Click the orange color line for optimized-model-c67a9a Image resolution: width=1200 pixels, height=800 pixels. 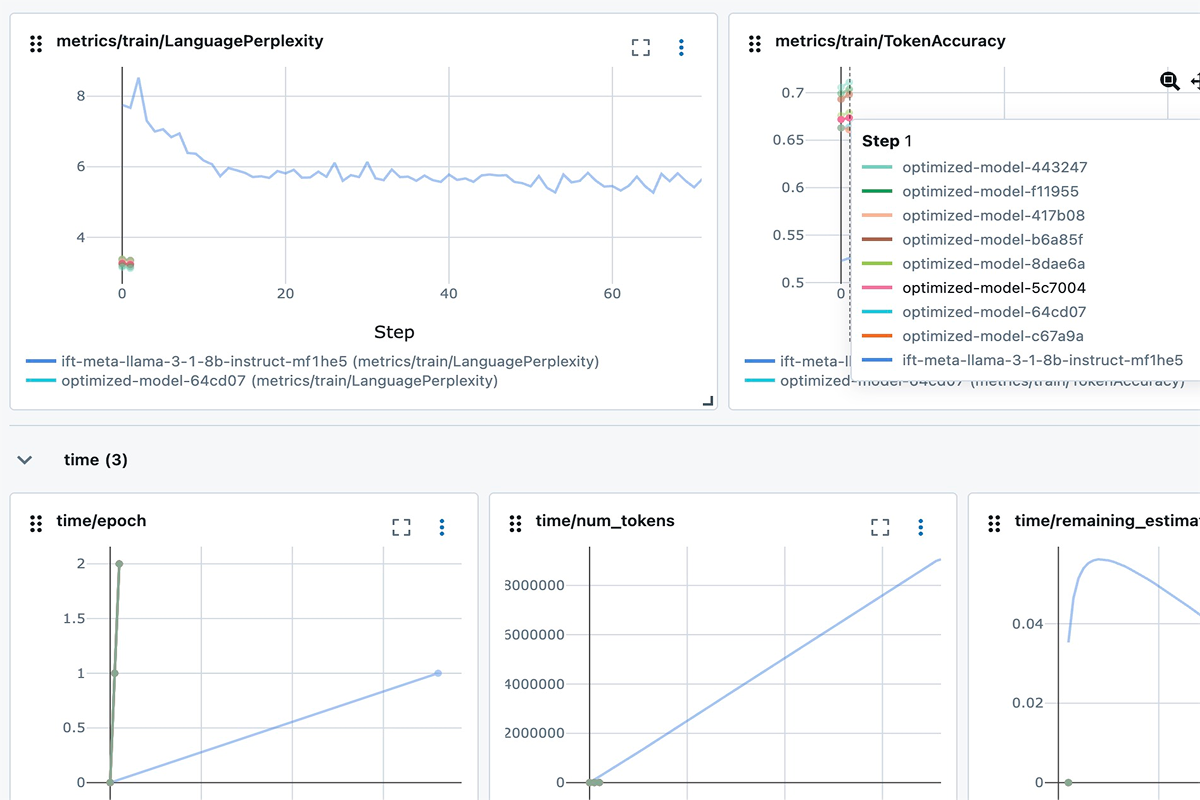pos(876,336)
